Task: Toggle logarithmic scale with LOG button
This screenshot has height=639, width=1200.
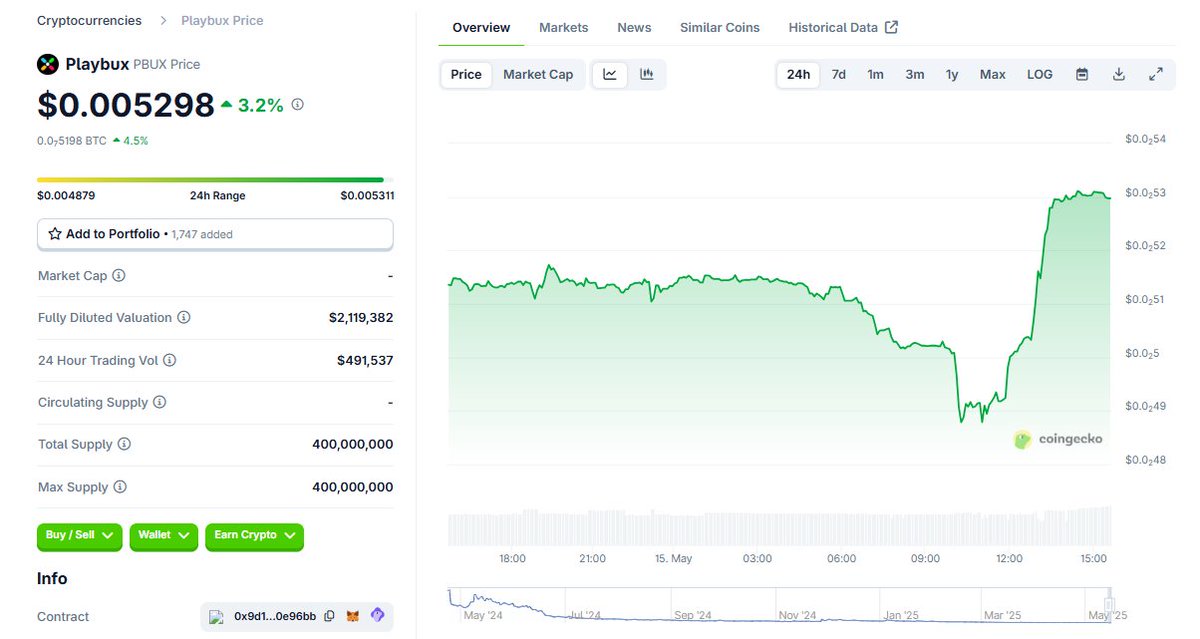Action: pyautogui.click(x=1039, y=74)
